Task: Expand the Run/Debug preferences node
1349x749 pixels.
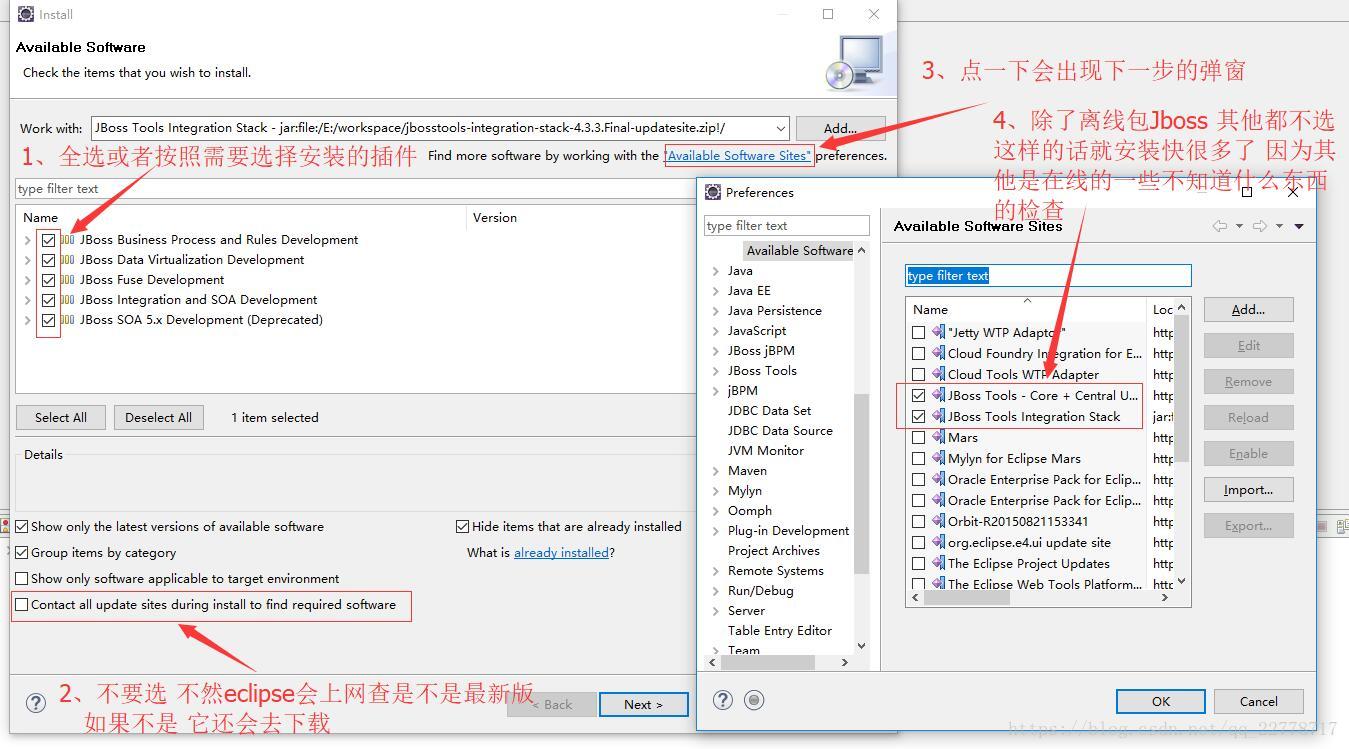Action: point(716,591)
